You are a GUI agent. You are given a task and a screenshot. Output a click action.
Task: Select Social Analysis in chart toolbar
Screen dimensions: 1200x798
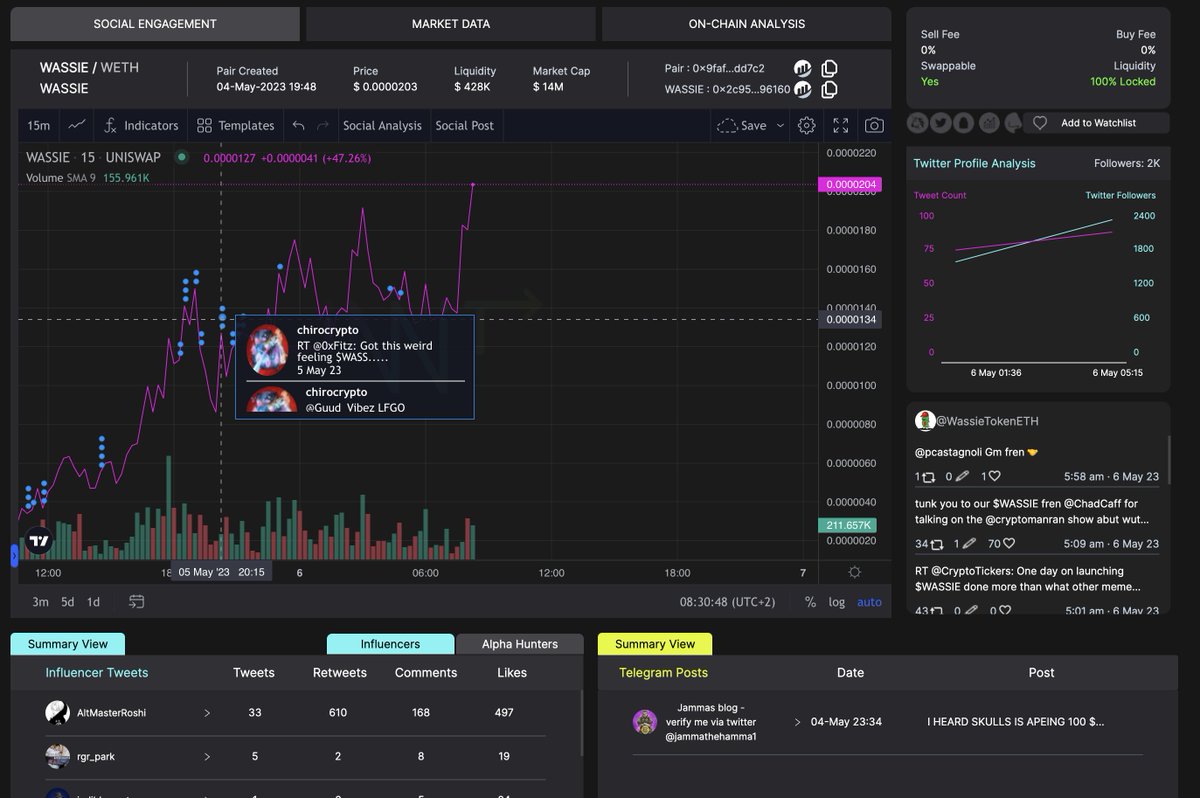pos(382,125)
